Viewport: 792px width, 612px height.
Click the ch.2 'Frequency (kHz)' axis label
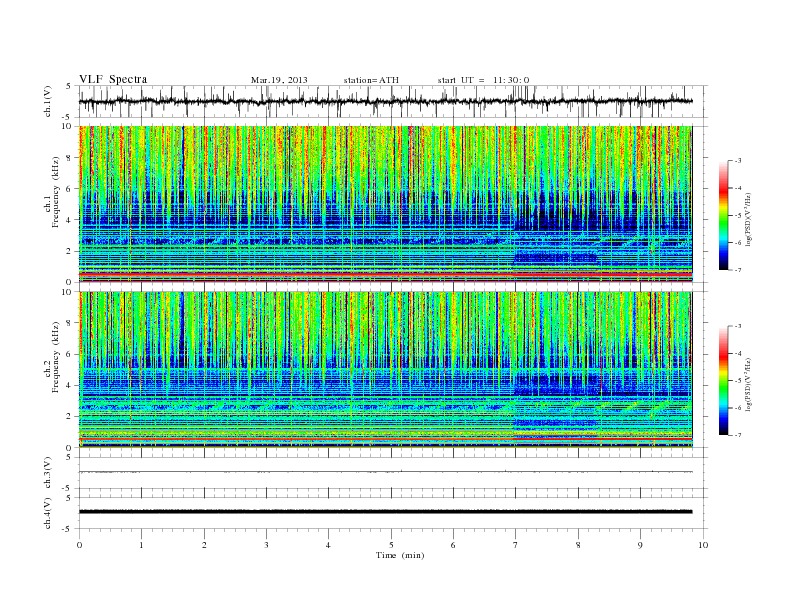(x=56, y=357)
